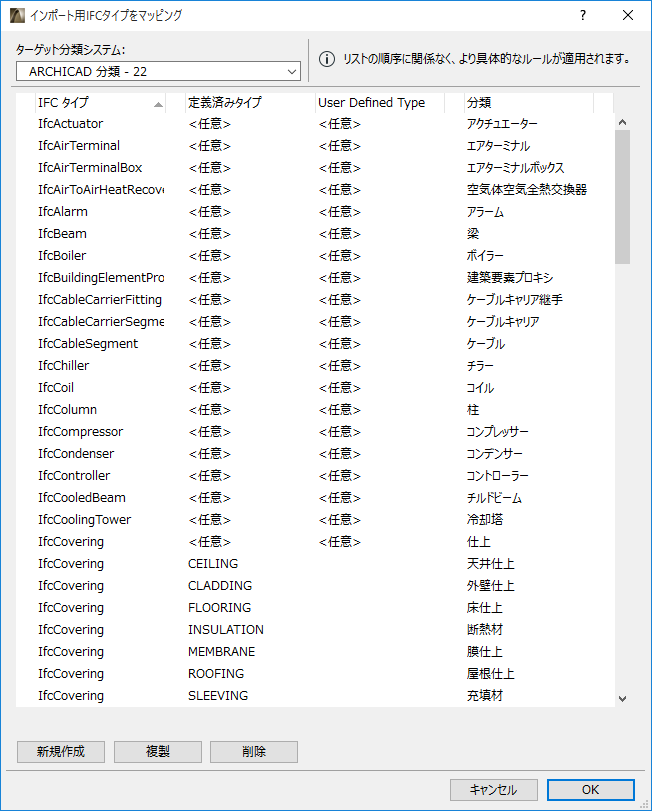
Task: Select the IfcAirTerminalBox row
Action: (x=315, y=168)
